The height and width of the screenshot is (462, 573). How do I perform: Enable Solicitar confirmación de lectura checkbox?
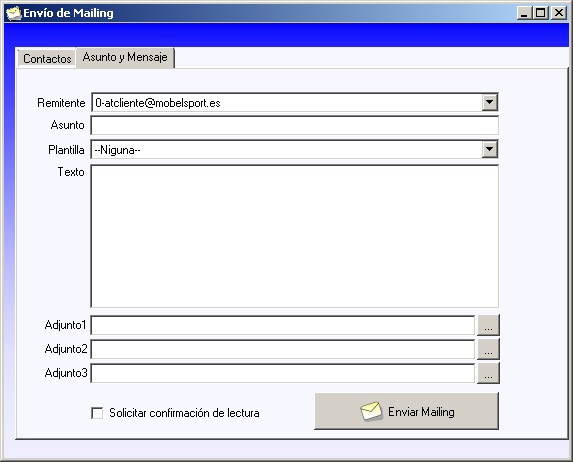tap(97, 413)
